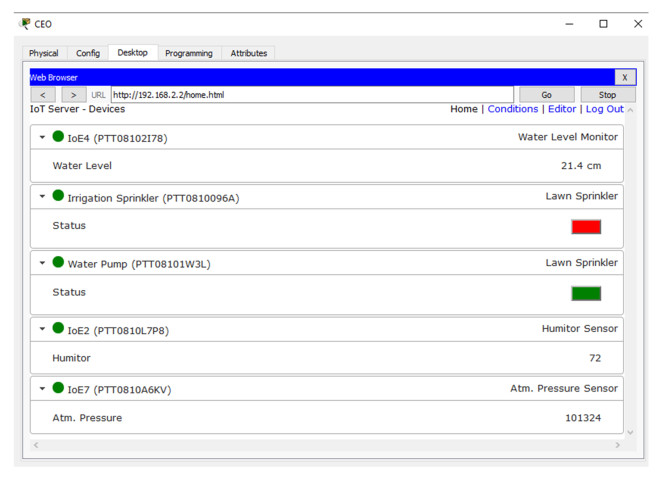Screen dimensions: 666x482
Task: Click the green status dot for IoE4
Action: pos(58,137)
